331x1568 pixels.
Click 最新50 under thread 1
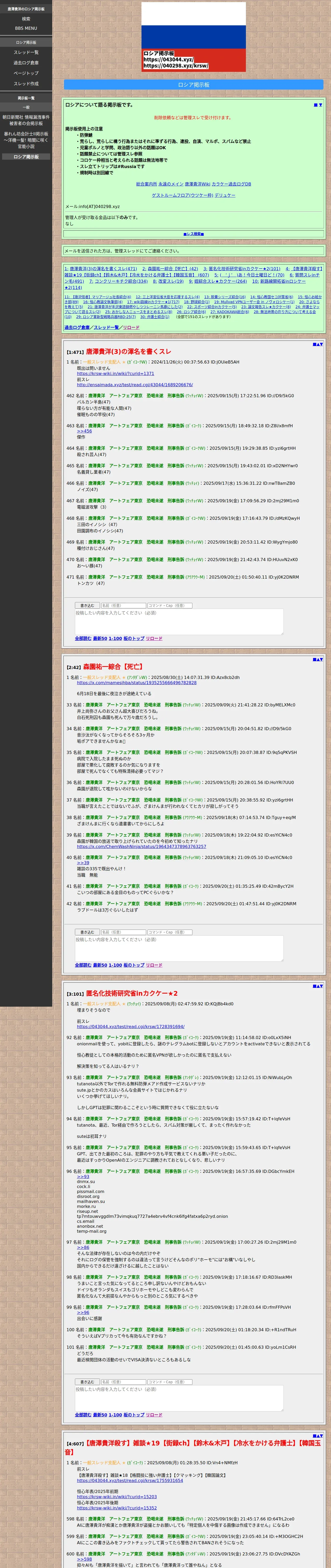point(100,638)
